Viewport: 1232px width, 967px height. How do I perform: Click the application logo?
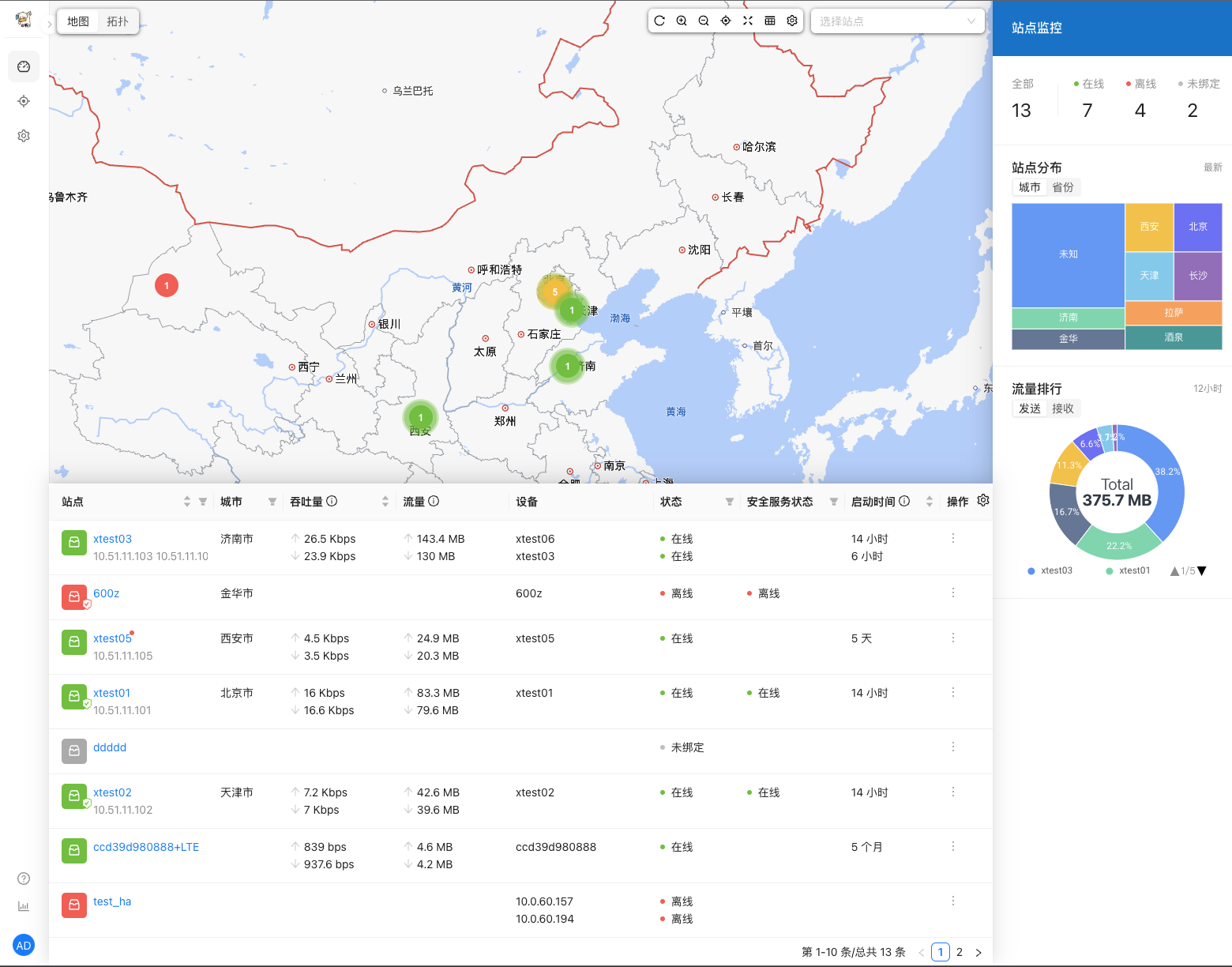pos(24,20)
